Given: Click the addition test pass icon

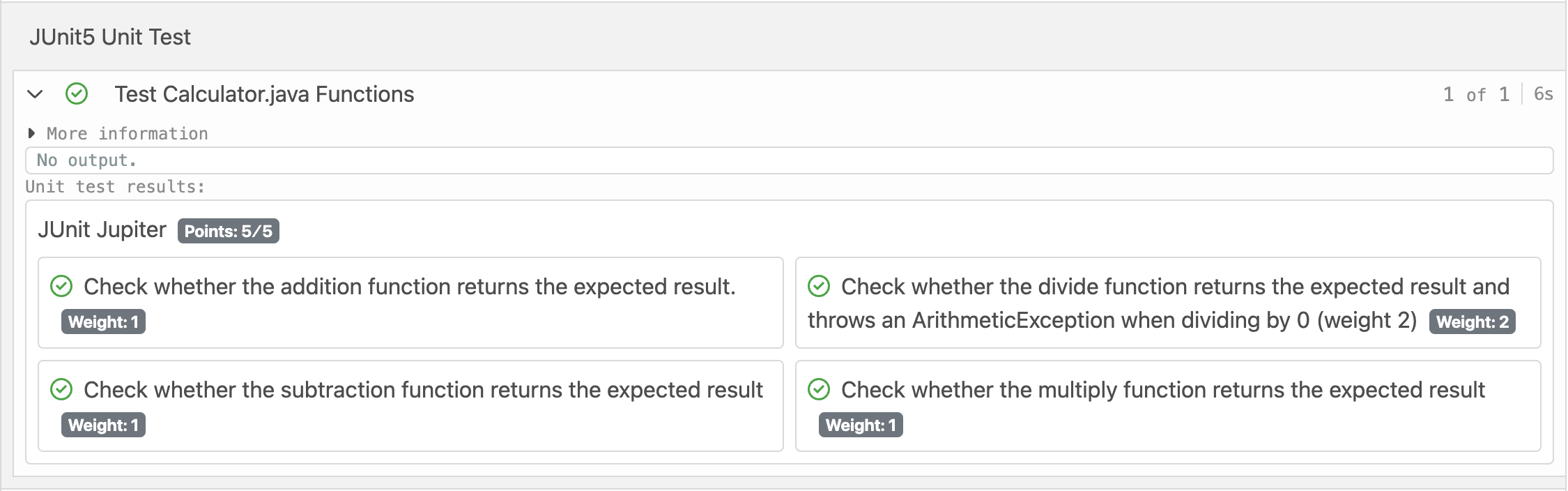Looking at the screenshot, I should pos(61,287).
